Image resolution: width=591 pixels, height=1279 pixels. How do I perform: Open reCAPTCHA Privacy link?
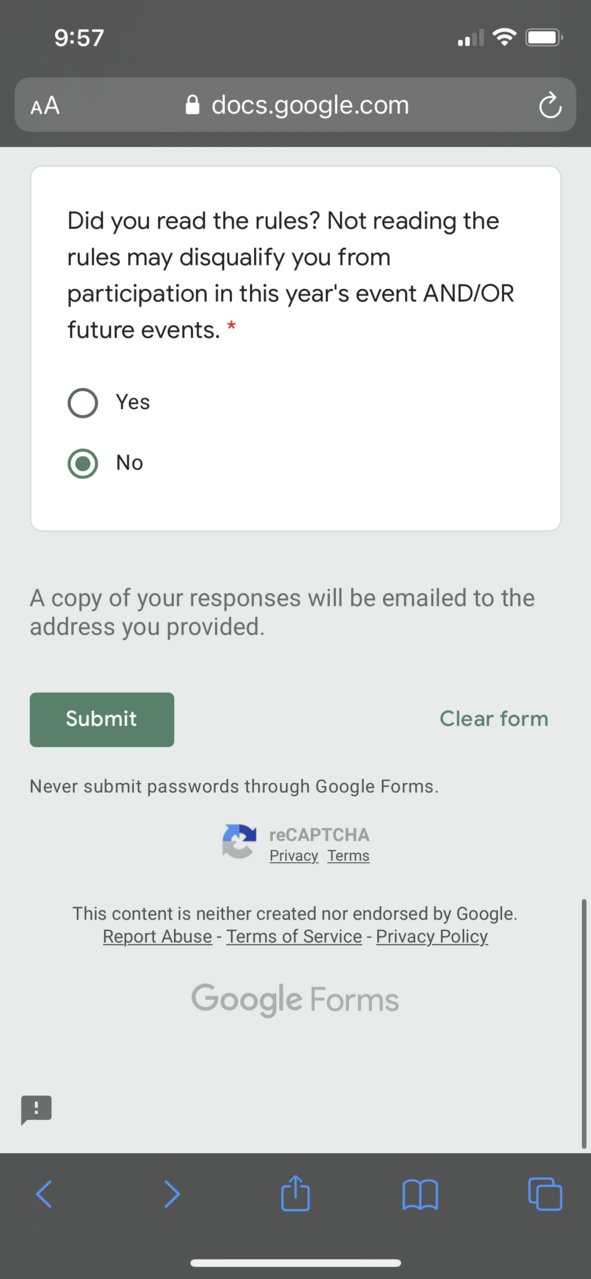pos(294,856)
